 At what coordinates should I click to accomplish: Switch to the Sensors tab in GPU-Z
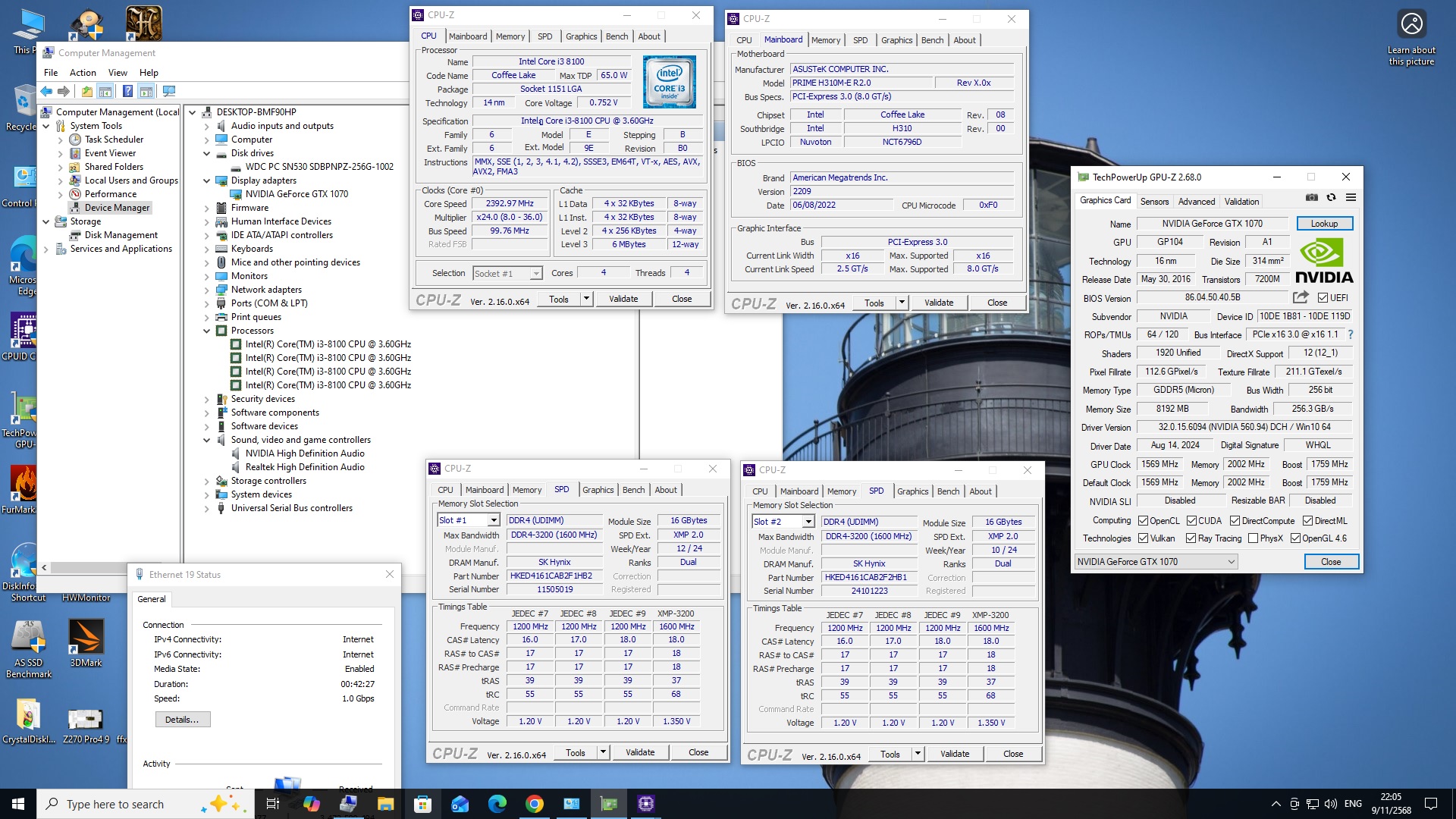1154,202
